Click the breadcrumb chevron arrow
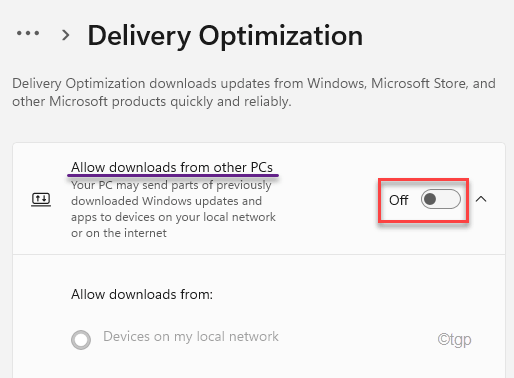The image size is (514, 378). tap(66, 35)
